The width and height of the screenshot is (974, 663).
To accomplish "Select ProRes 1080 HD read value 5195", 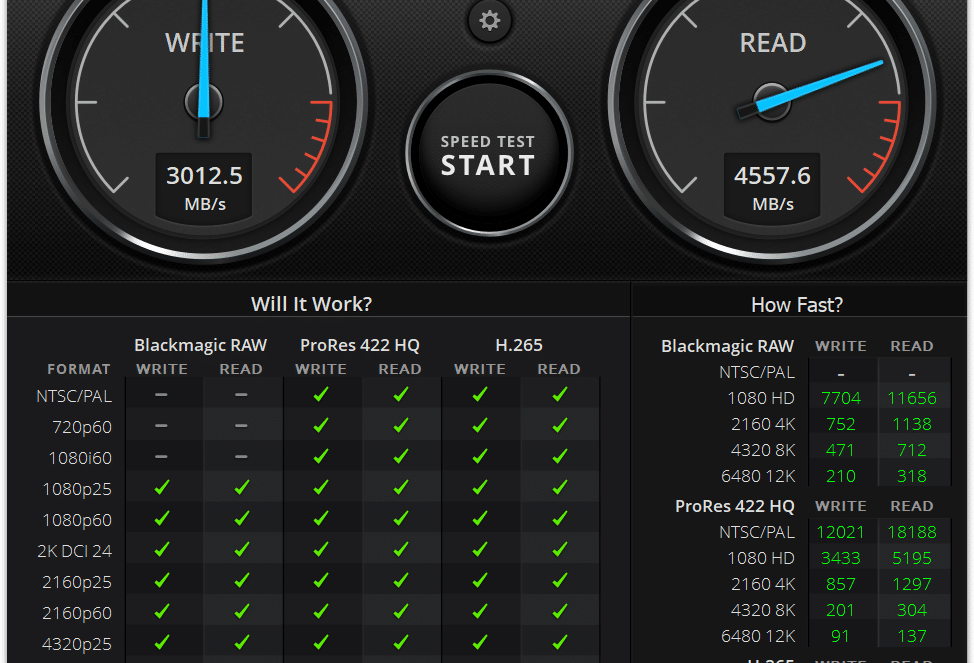I will (x=912, y=558).
